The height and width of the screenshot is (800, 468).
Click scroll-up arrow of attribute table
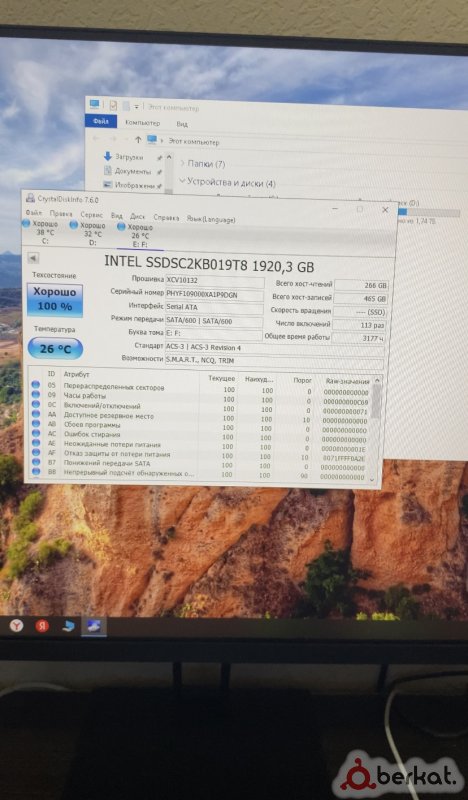[x=377, y=381]
